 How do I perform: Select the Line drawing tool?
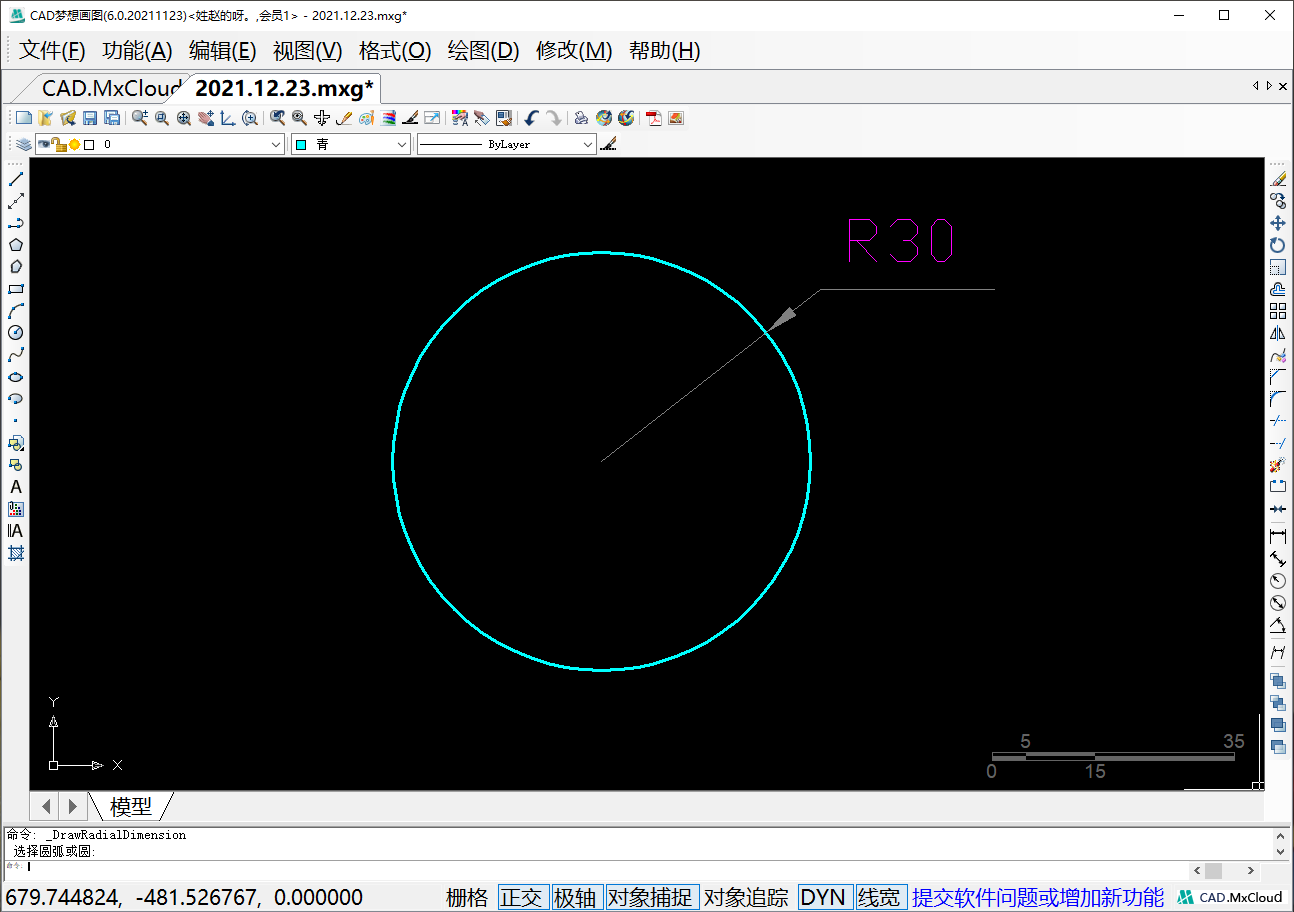16,179
